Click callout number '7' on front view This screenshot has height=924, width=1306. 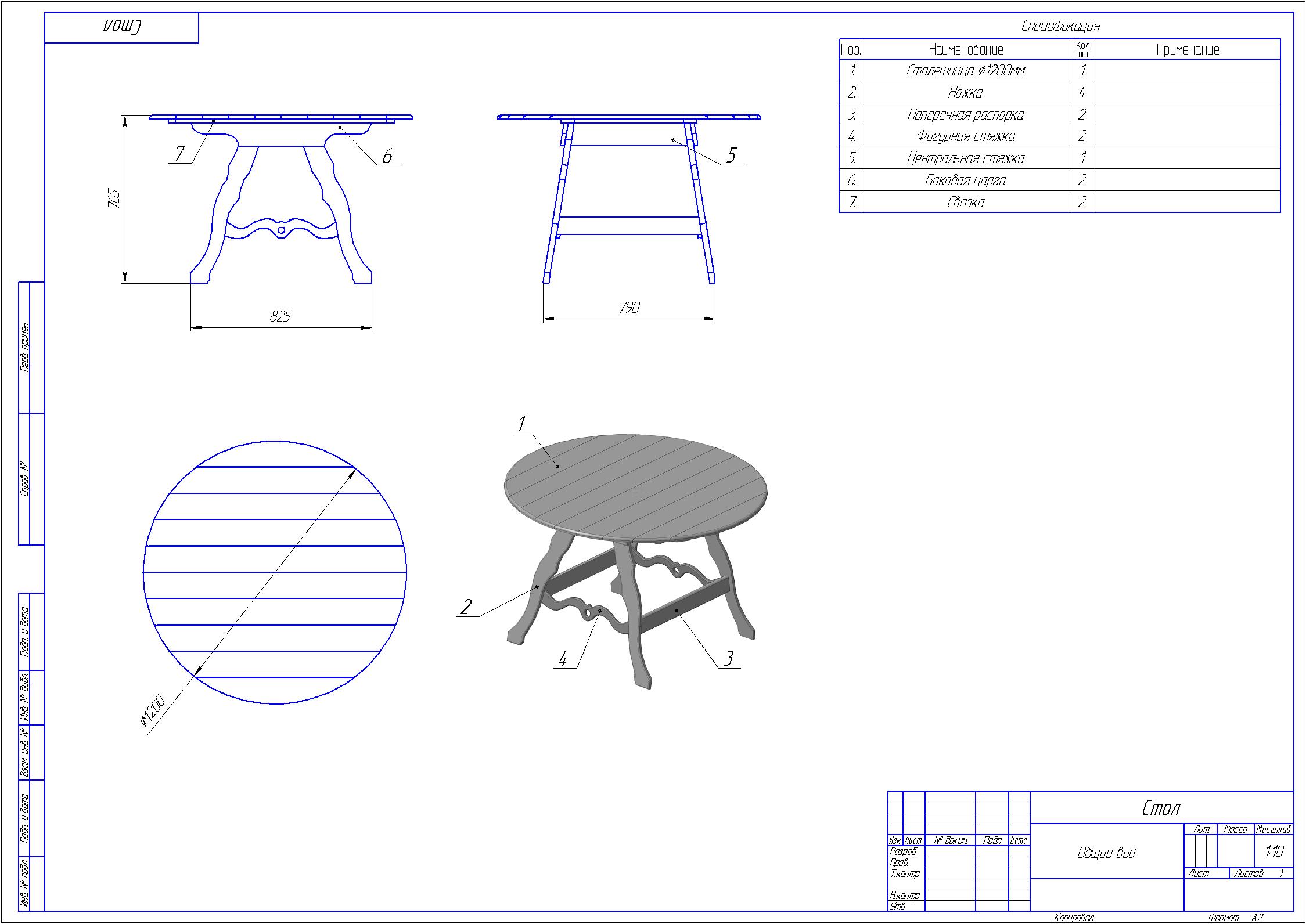pyautogui.click(x=180, y=154)
